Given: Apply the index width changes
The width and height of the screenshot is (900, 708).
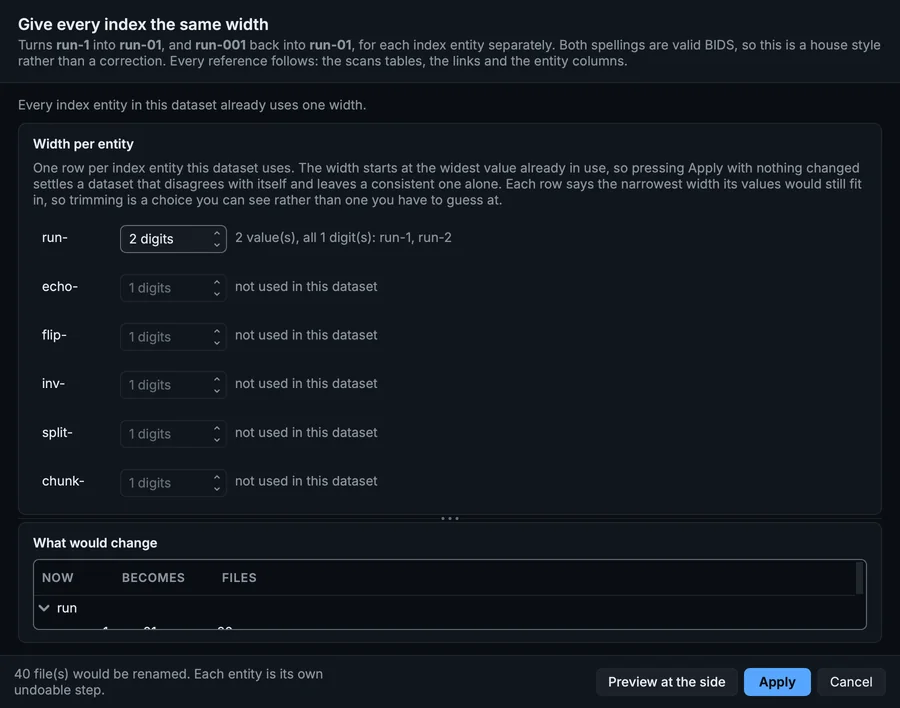Looking at the screenshot, I should pyautogui.click(x=777, y=682).
